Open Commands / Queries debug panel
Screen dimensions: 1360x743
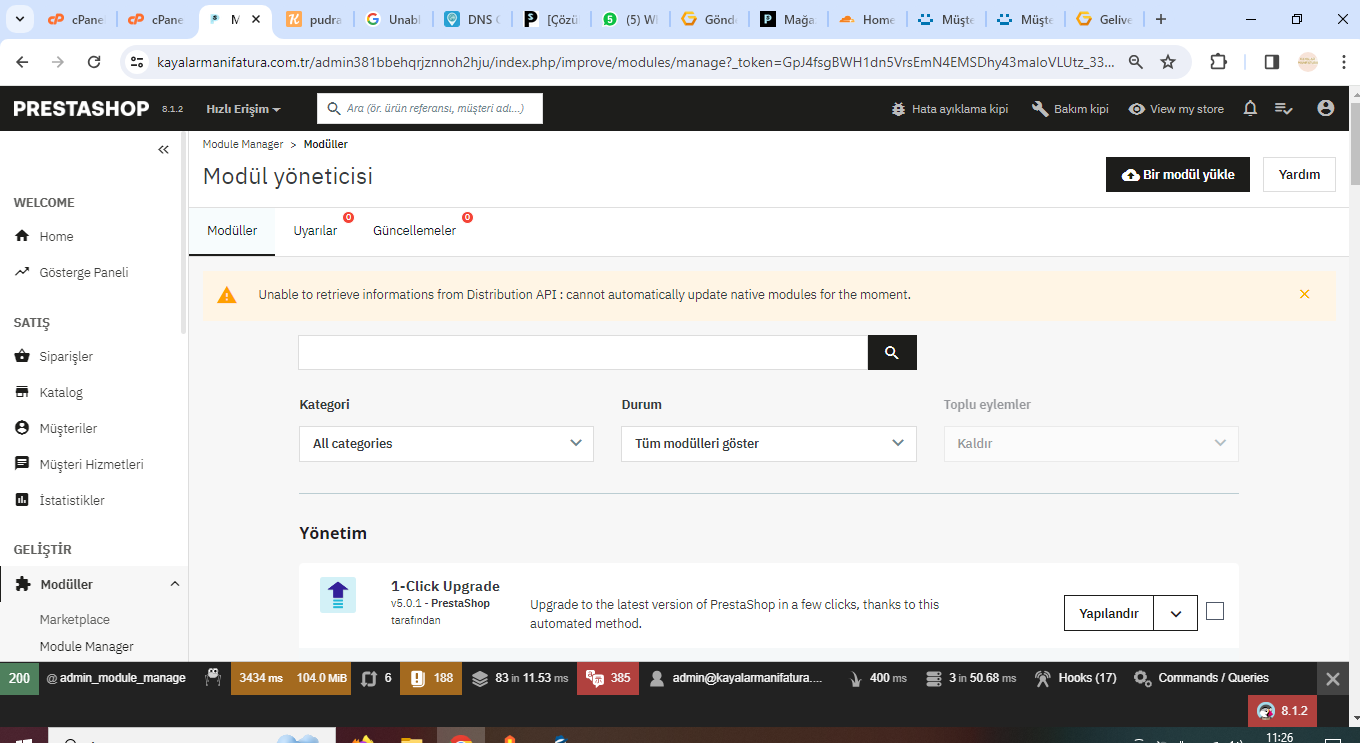click(1201, 678)
